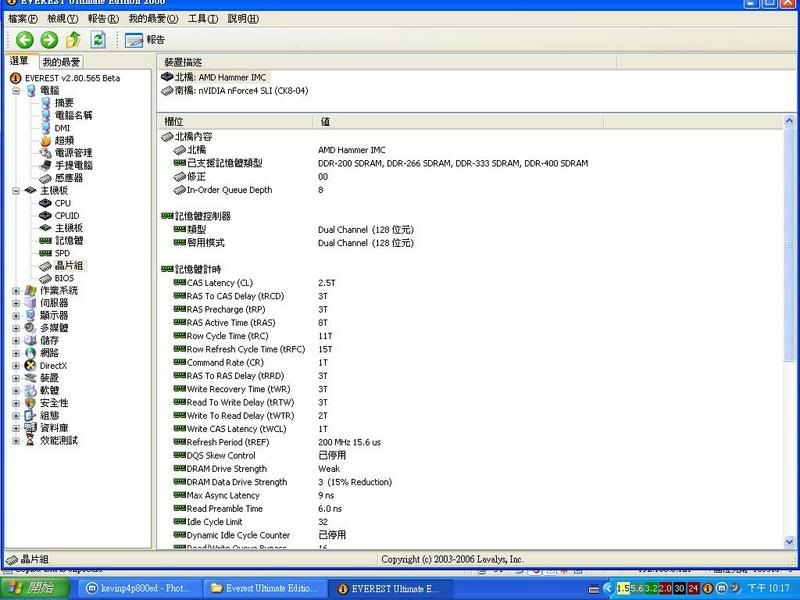Click the Up one level toolbar icon

[x=73, y=40]
